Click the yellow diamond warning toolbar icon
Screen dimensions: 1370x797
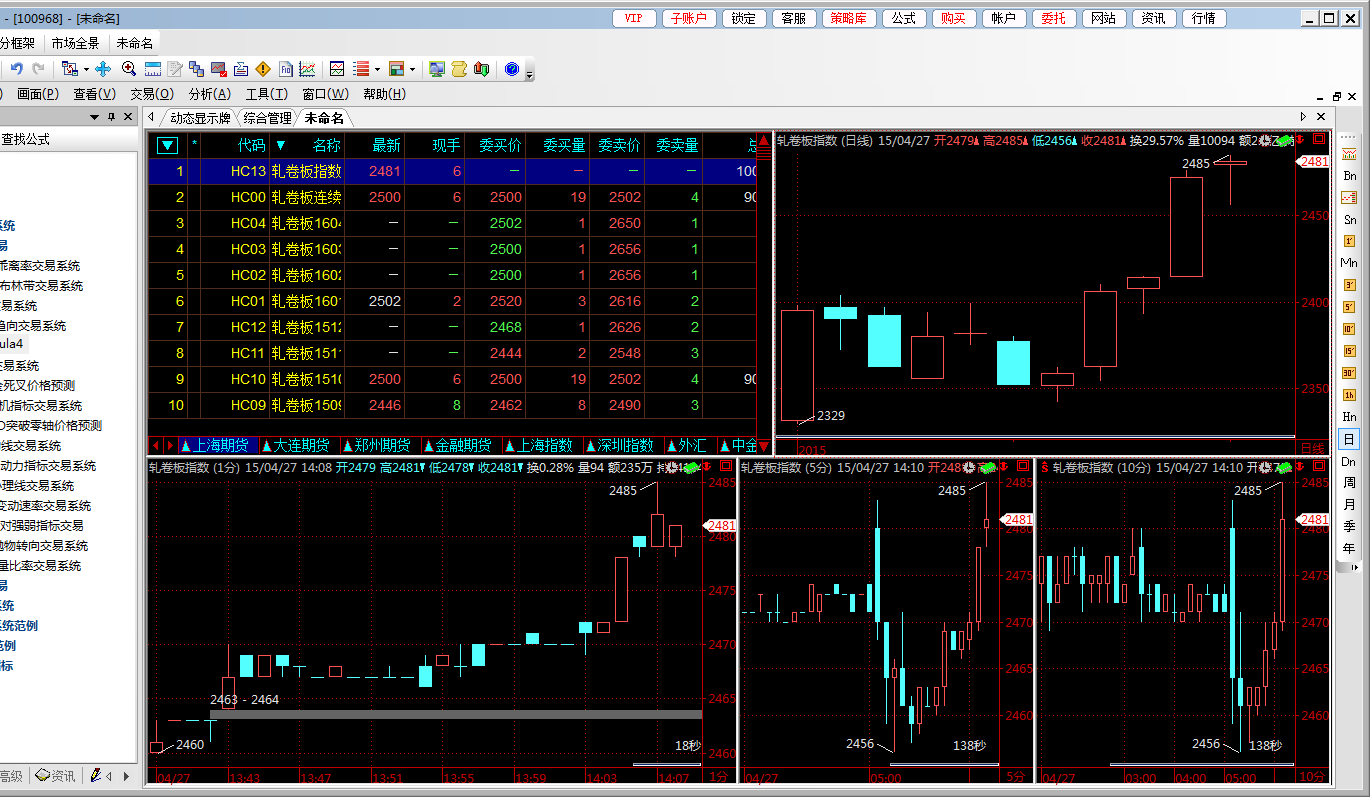coord(263,69)
